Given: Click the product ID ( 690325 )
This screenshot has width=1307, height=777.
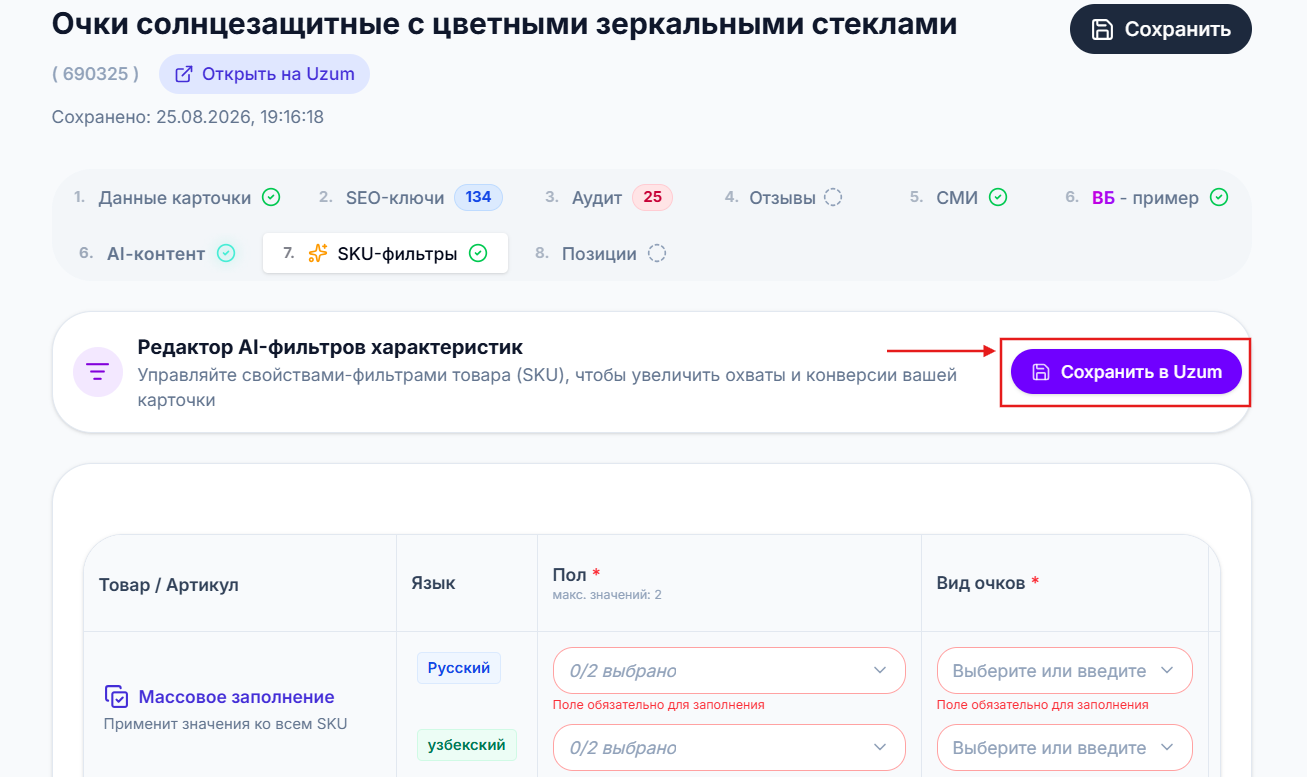Looking at the screenshot, I should [x=95, y=74].
